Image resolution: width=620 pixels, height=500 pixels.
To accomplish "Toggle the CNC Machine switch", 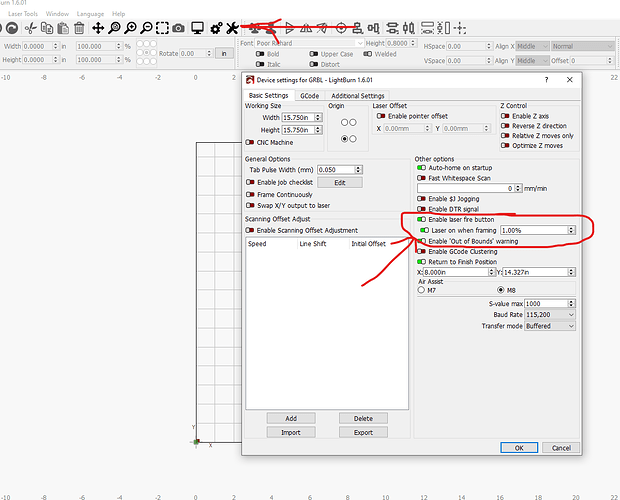I will 250,142.
